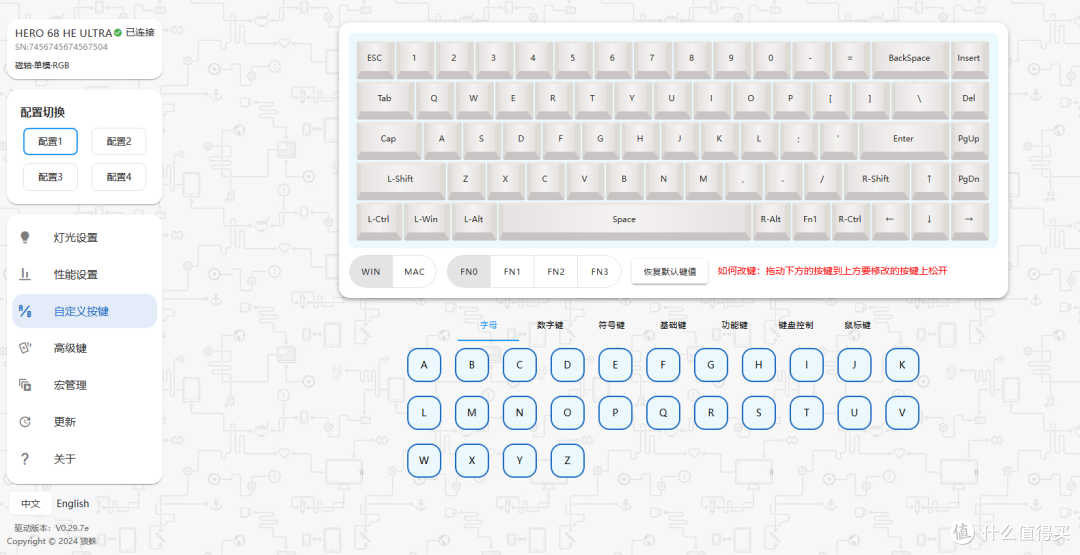Select the FN3 layer
The image size is (1080, 555).
click(599, 271)
